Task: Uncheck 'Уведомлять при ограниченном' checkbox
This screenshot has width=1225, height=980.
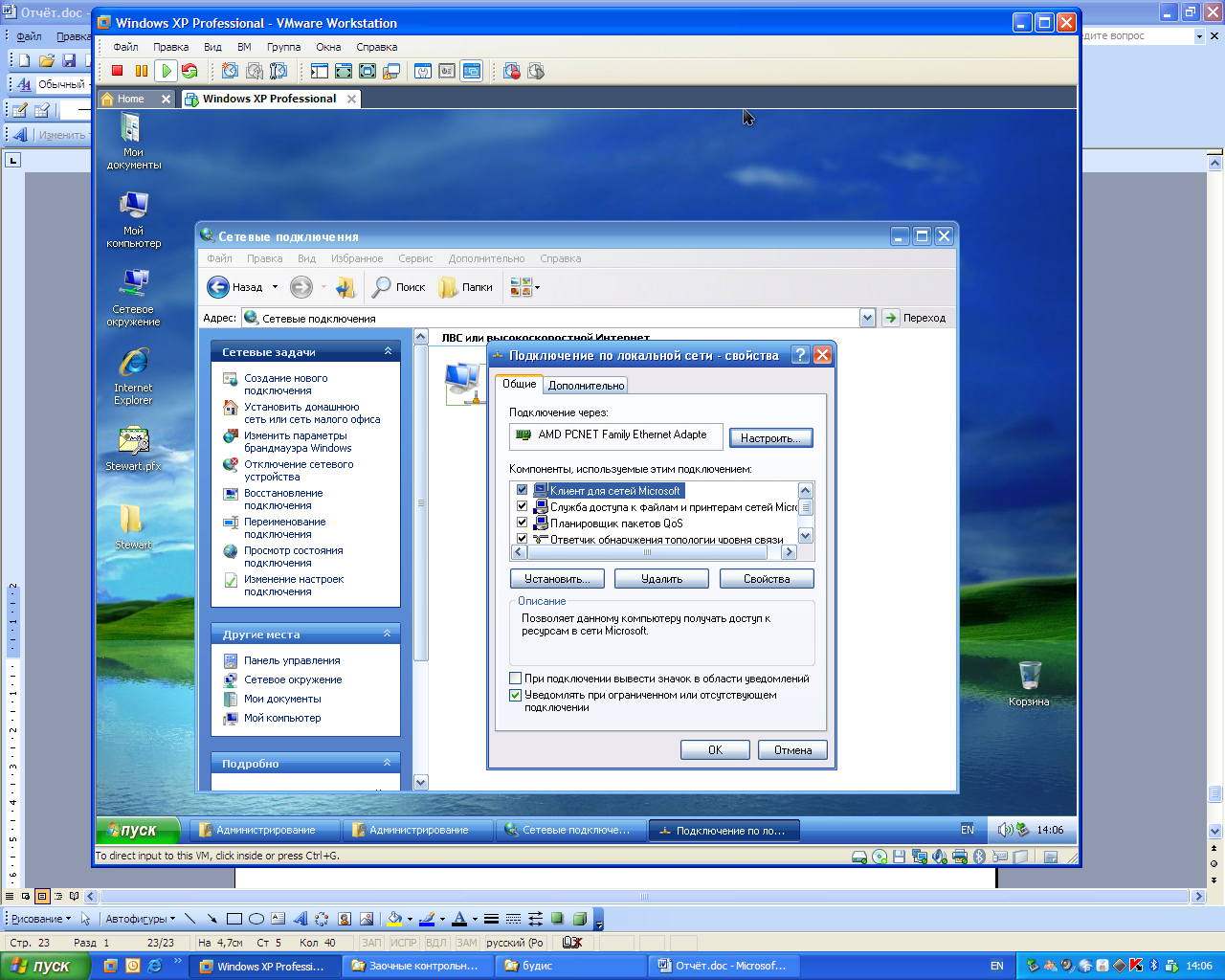Action: (516, 695)
